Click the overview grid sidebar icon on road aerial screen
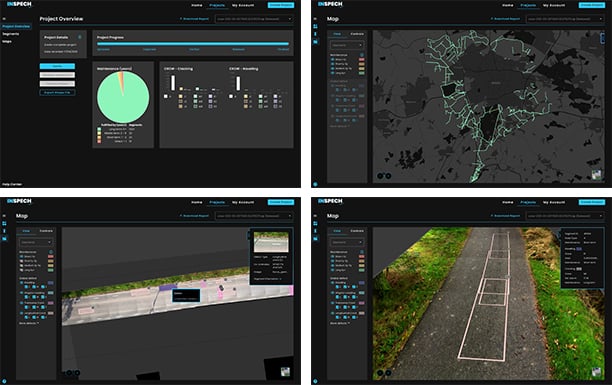The width and height of the screenshot is (612, 385). coord(4,223)
